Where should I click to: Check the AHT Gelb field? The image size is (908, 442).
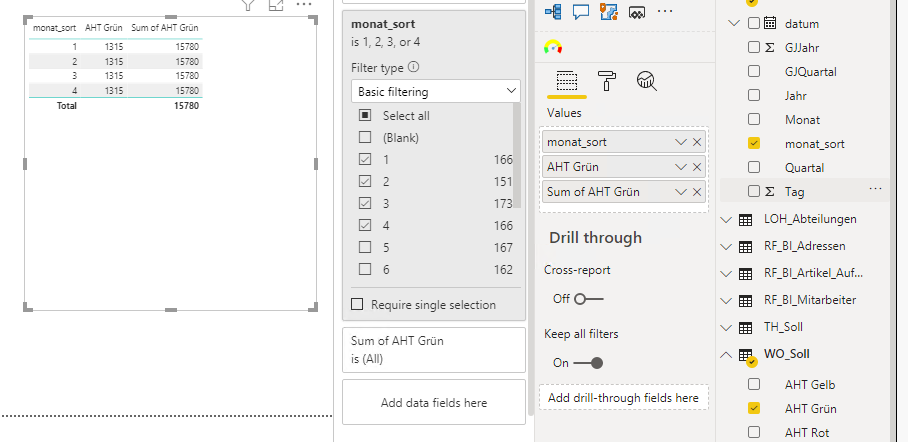[754, 384]
